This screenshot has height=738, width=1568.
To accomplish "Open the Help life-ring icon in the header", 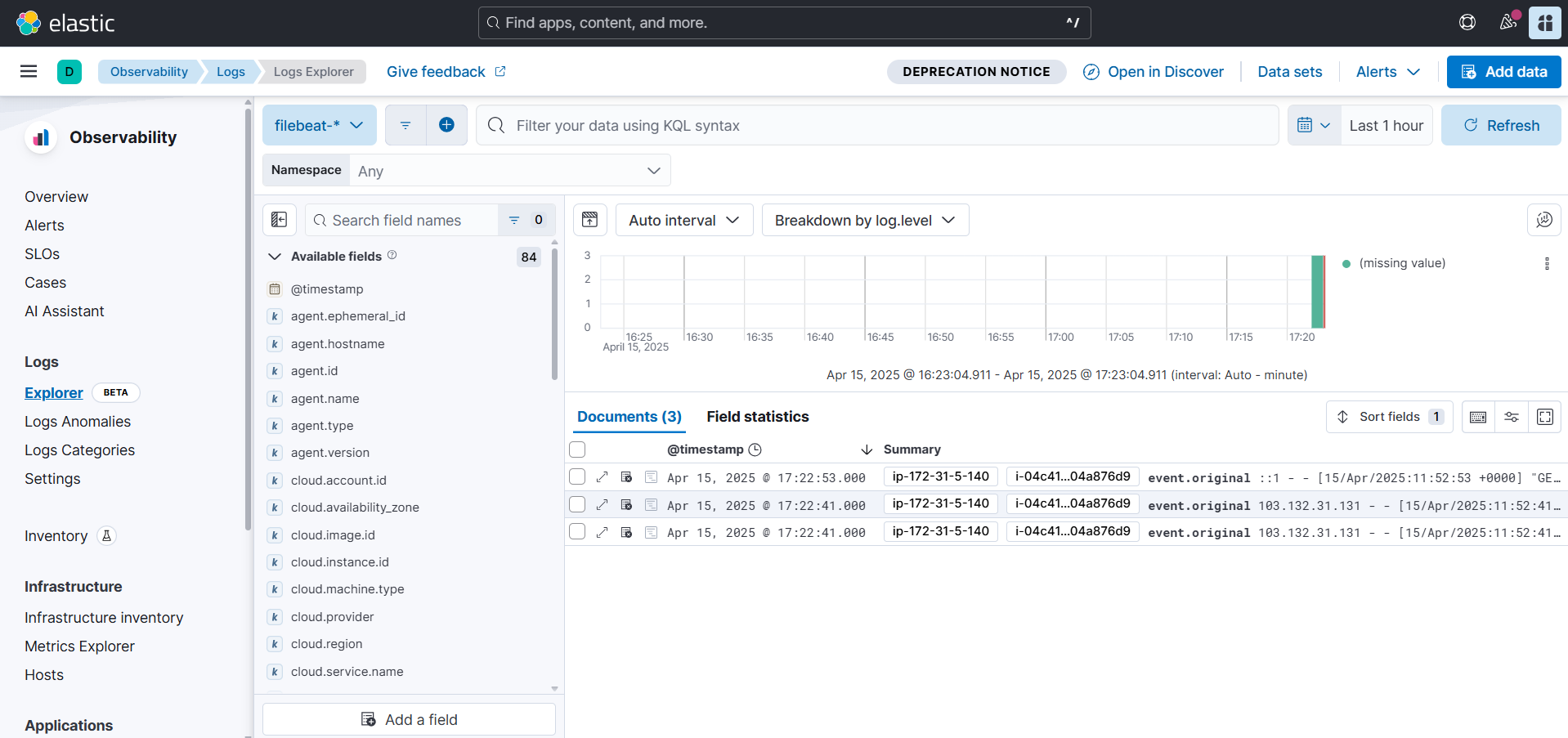I will click(1467, 22).
